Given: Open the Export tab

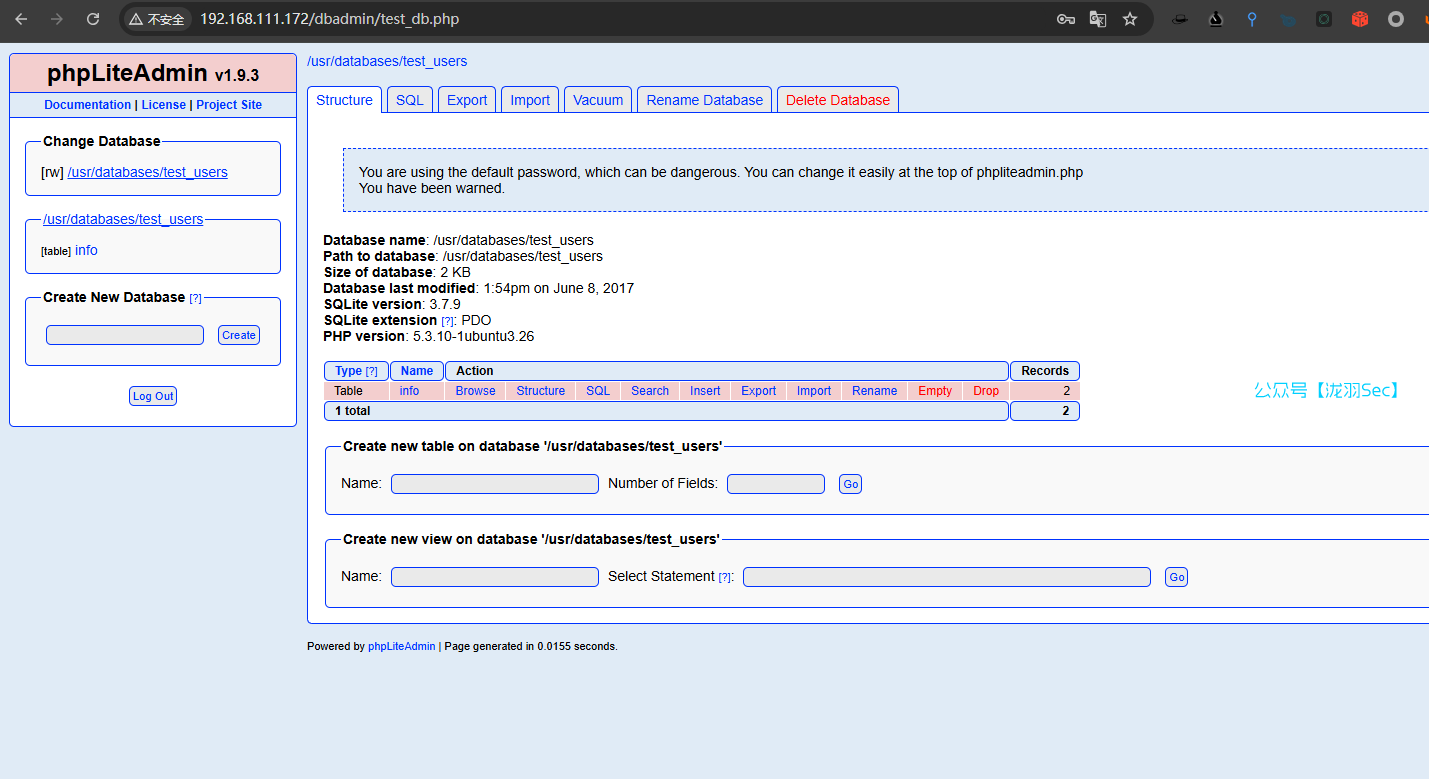Looking at the screenshot, I should click(467, 100).
